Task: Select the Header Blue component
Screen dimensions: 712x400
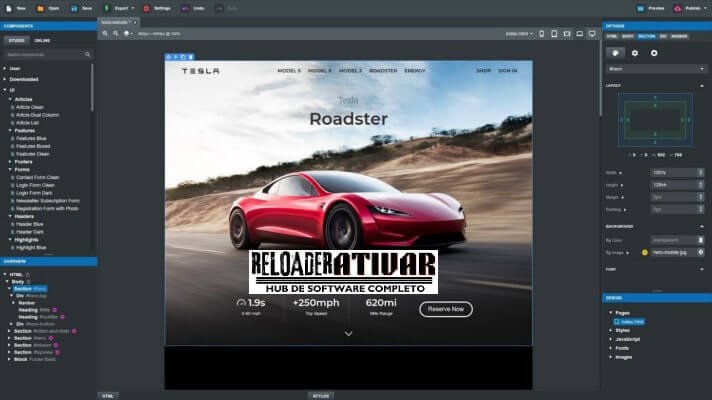Action: click(30, 224)
